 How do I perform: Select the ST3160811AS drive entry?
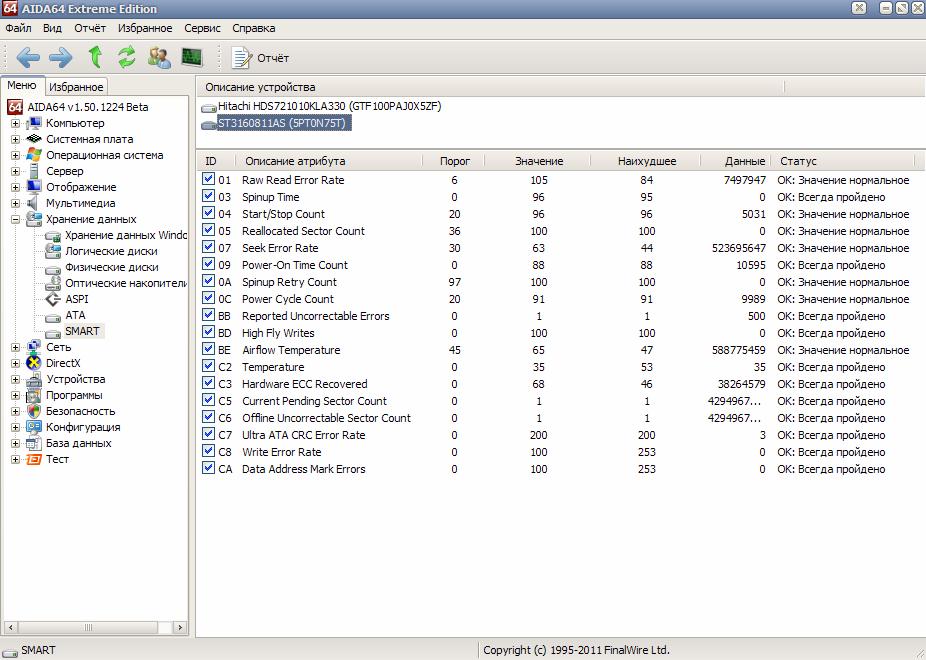284,123
